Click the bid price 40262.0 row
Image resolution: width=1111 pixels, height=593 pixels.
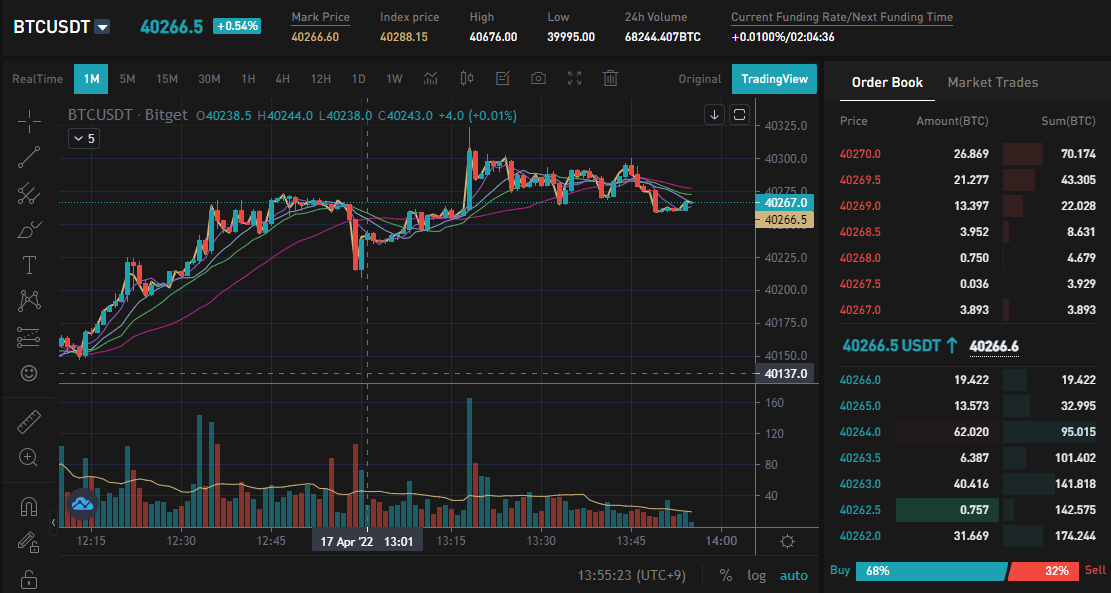pos(967,536)
